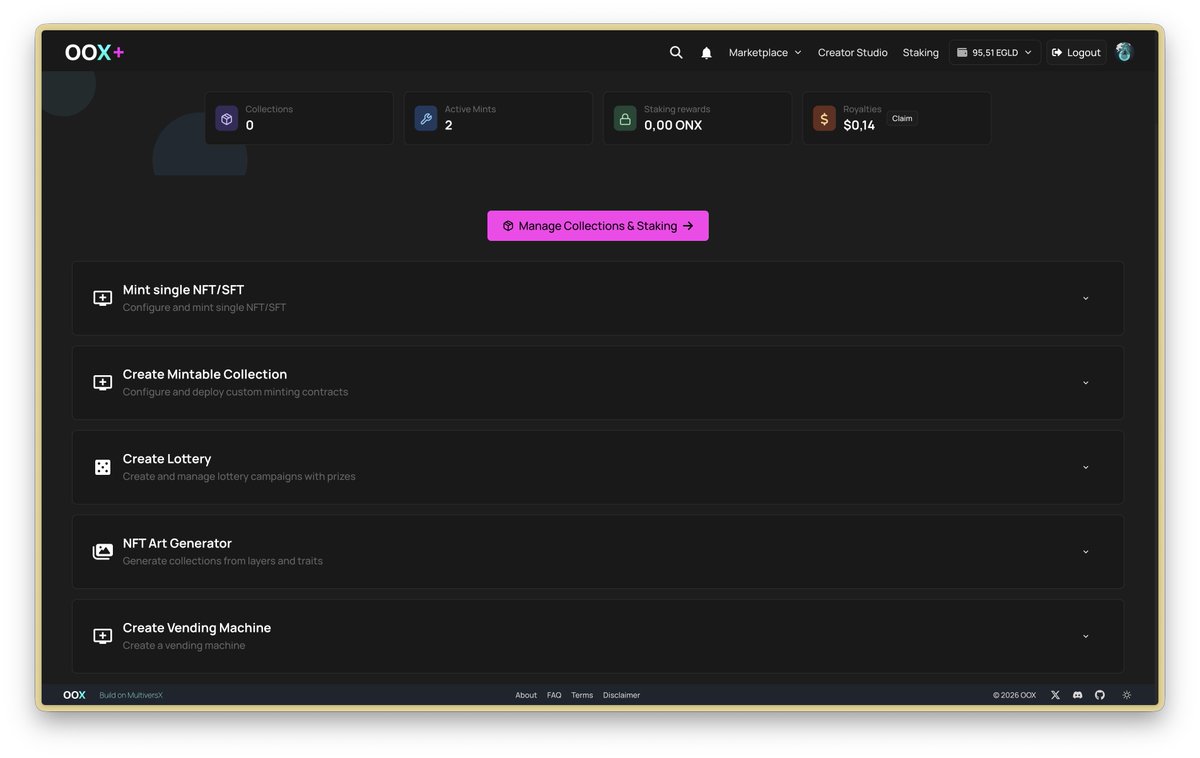The width and height of the screenshot is (1200, 758).
Task: Click the Collections cube icon
Action: pos(227,119)
